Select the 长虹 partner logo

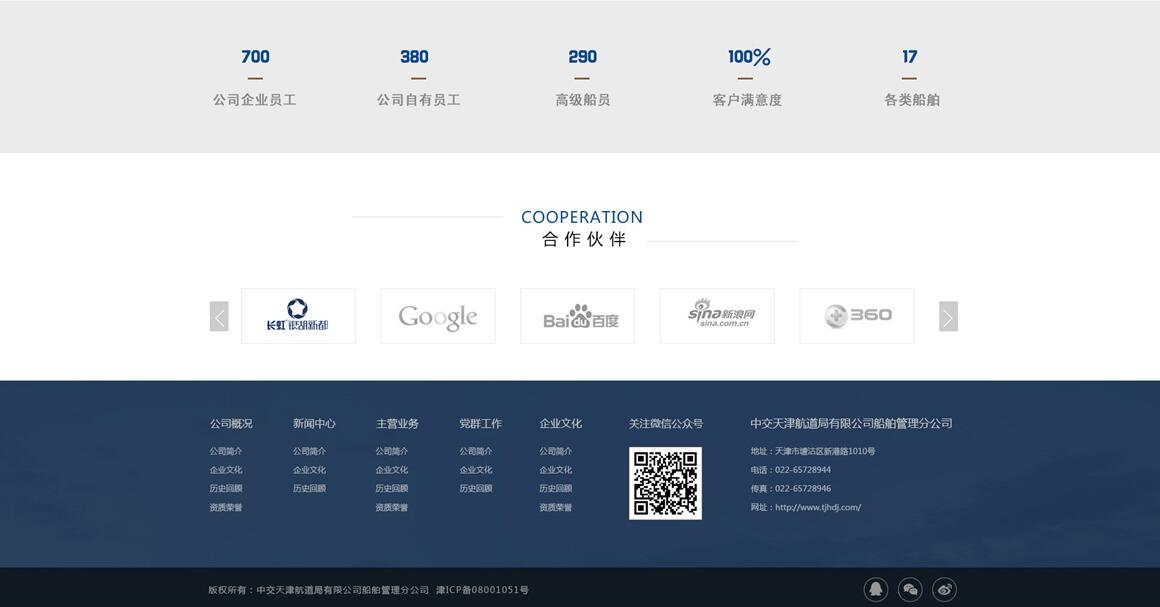click(298, 315)
